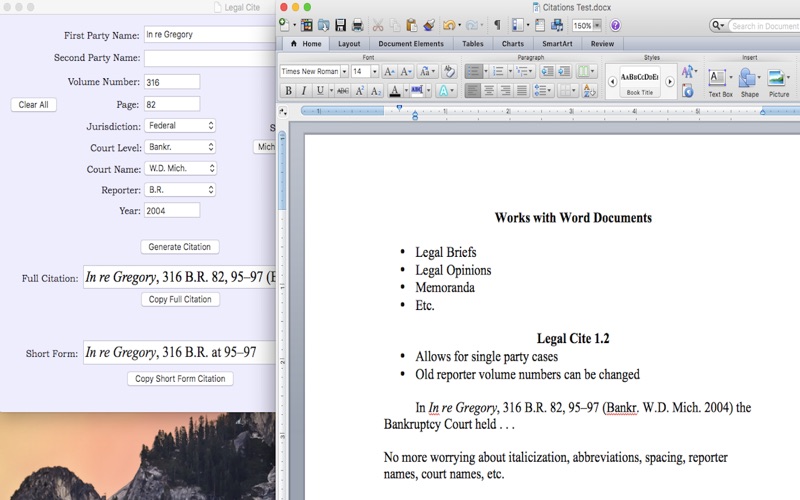Click the Cut scissors icon
800x500 pixels.
[x=378, y=25]
